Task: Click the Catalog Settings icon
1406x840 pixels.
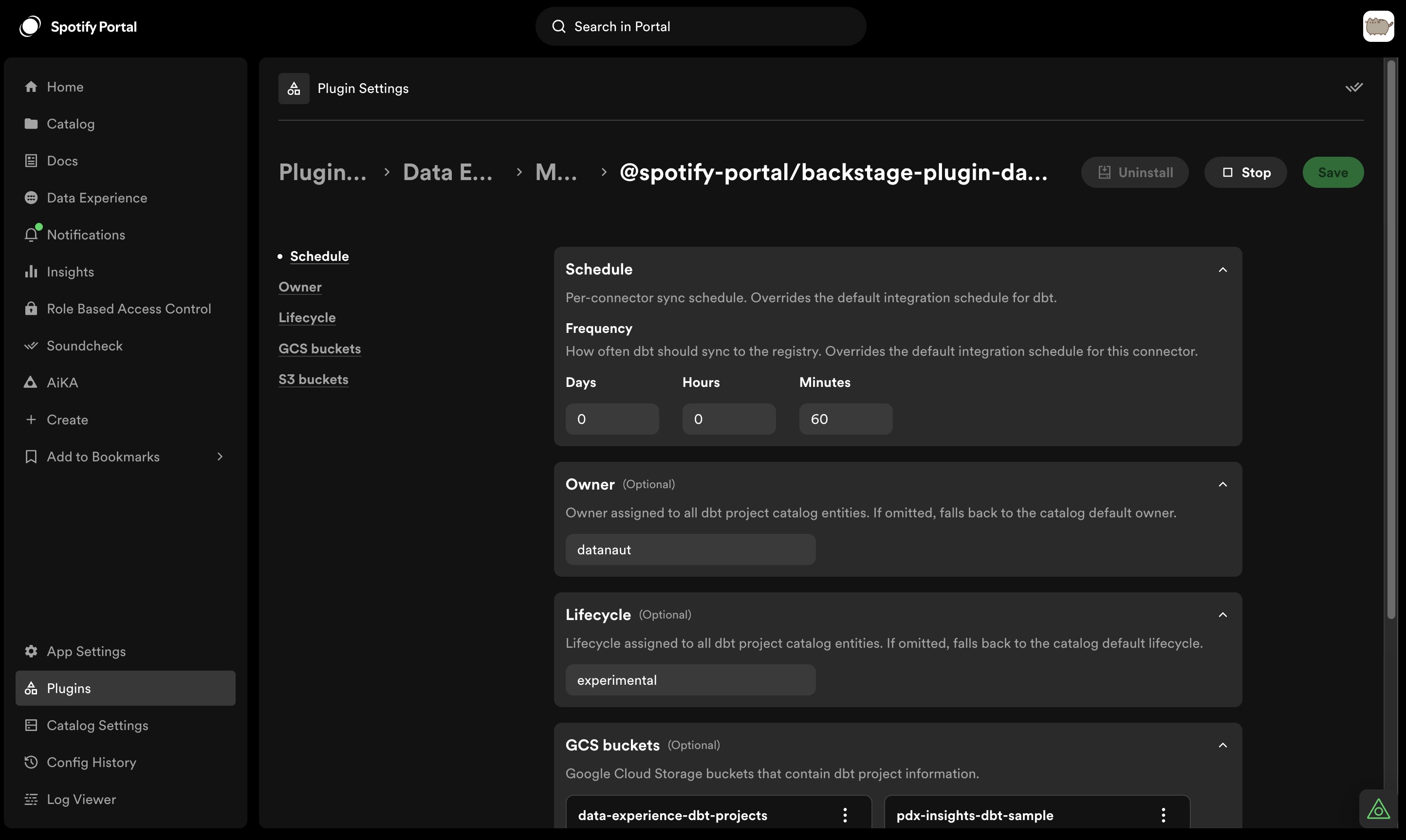Action: tap(31, 725)
